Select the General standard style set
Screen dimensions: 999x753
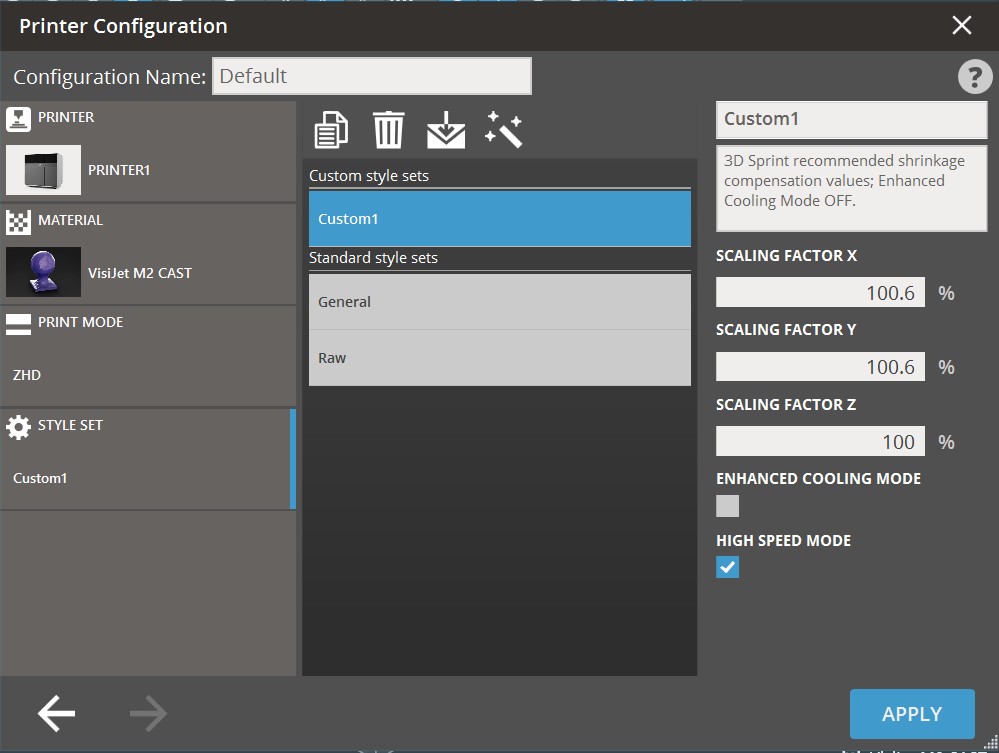[499, 302]
